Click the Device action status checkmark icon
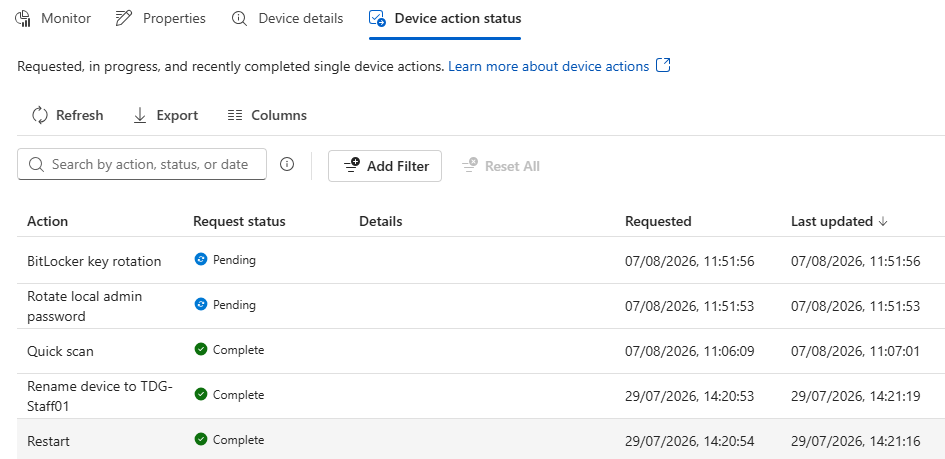 [377, 19]
